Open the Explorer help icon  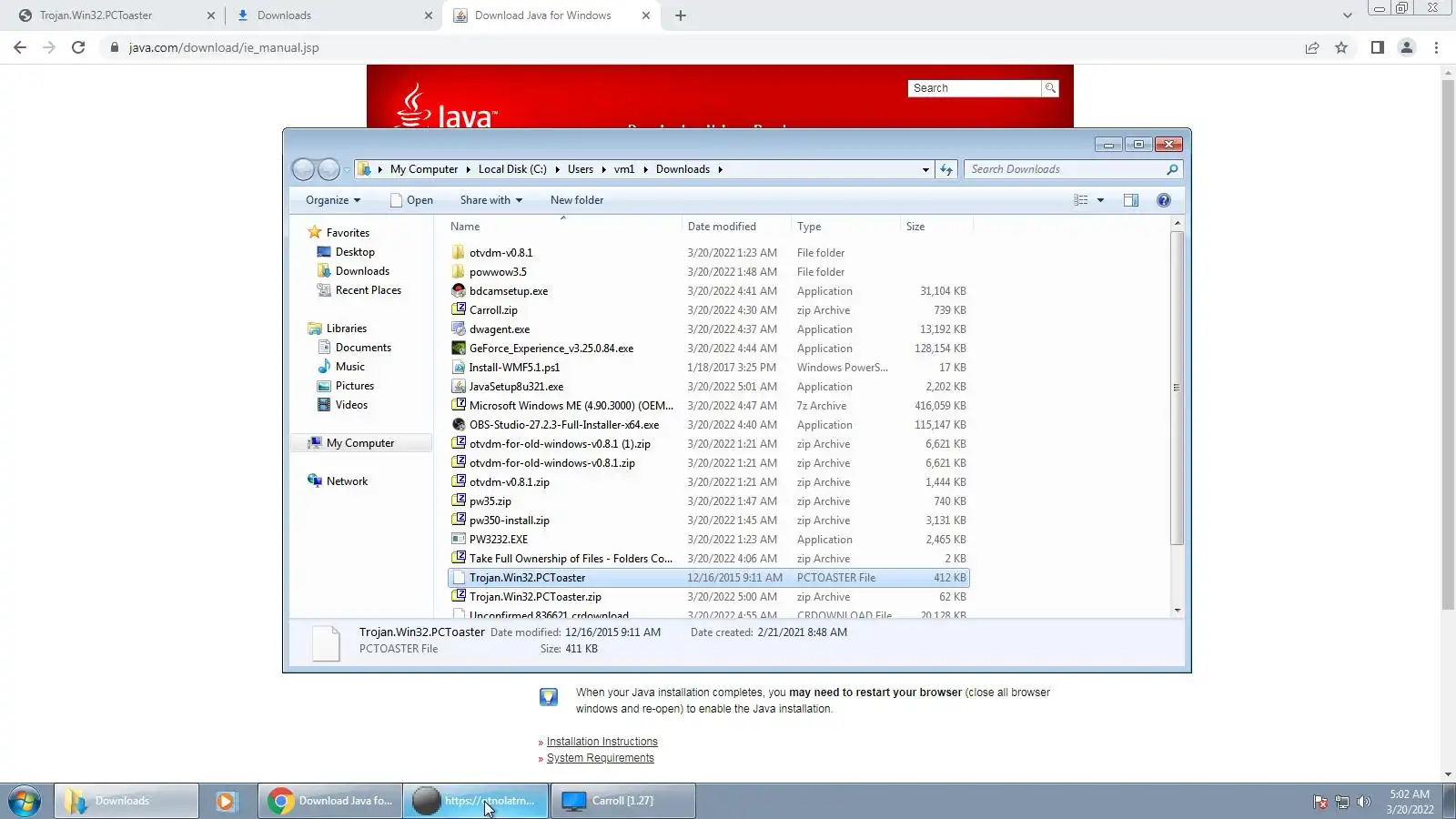pos(1164,200)
